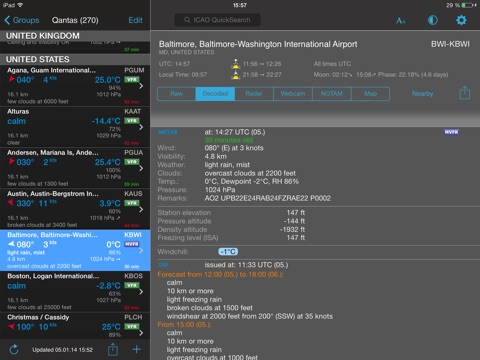Tap the BWI-KBWI airport code

[x=450, y=44]
